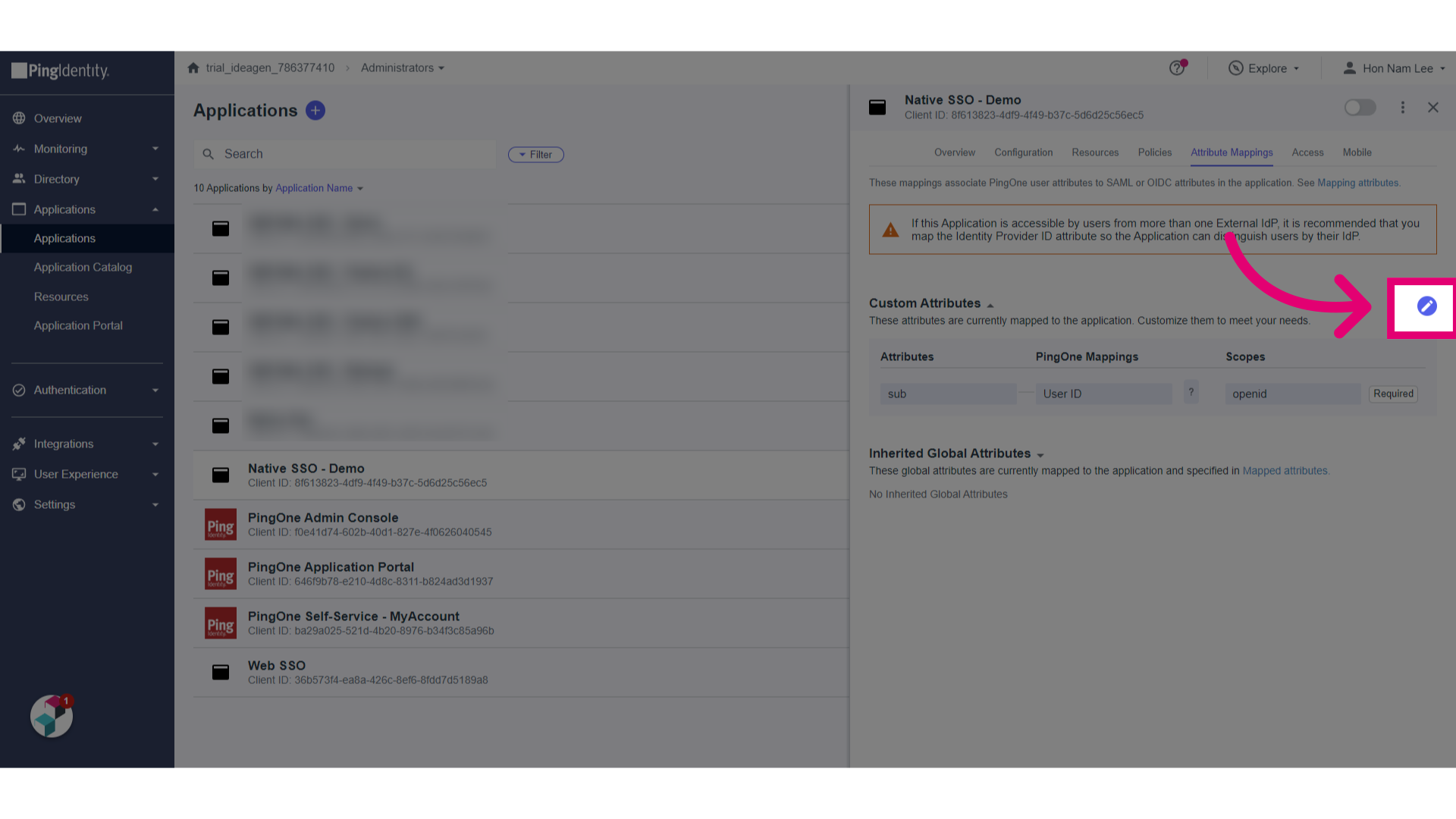Close the Native SSO - Demo panel

tap(1433, 108)
